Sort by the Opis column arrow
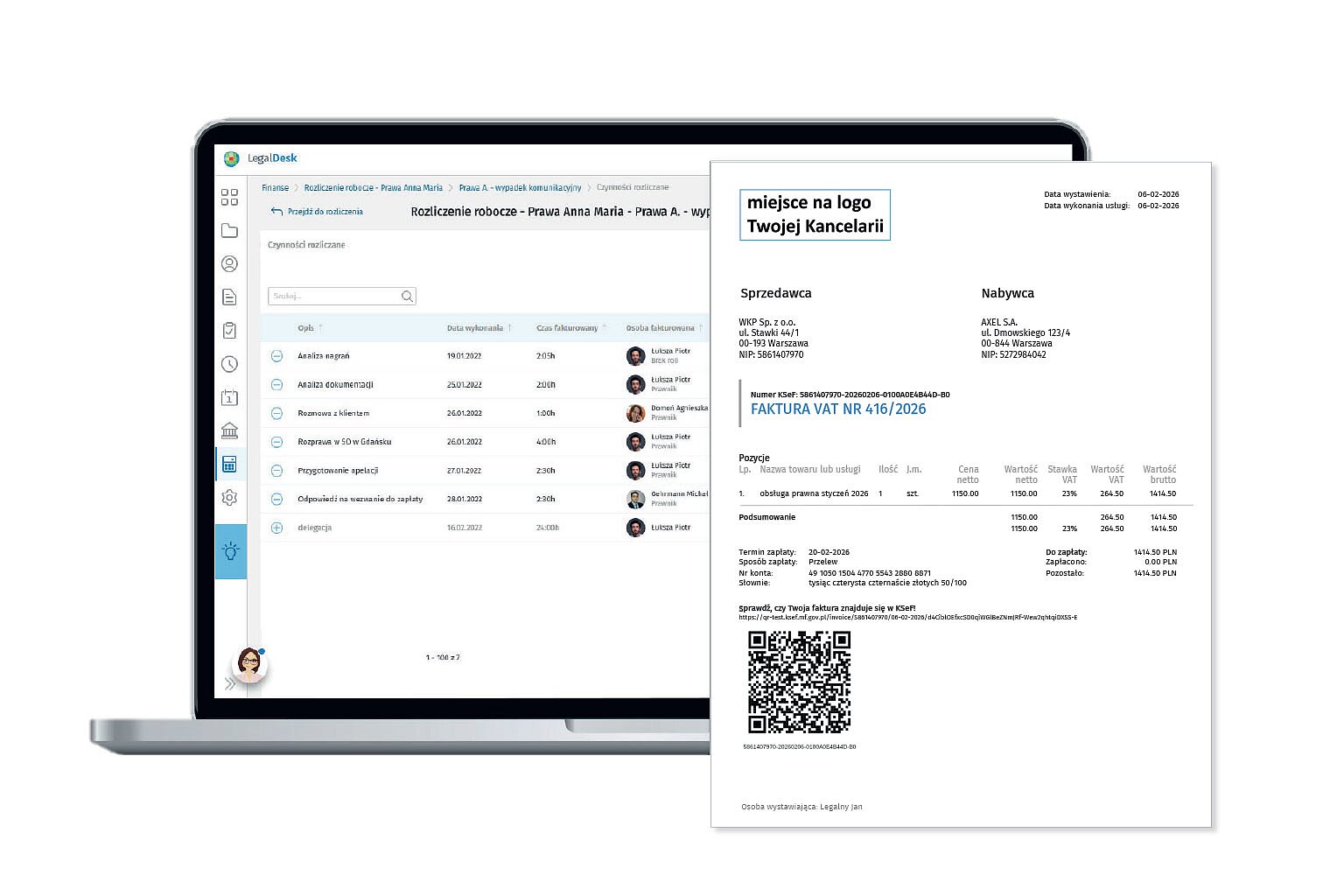 pos(320,328)
